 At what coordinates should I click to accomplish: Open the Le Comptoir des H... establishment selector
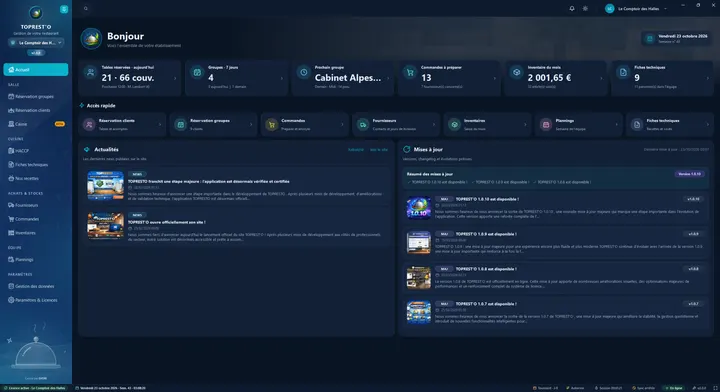[x=36, y=43]
